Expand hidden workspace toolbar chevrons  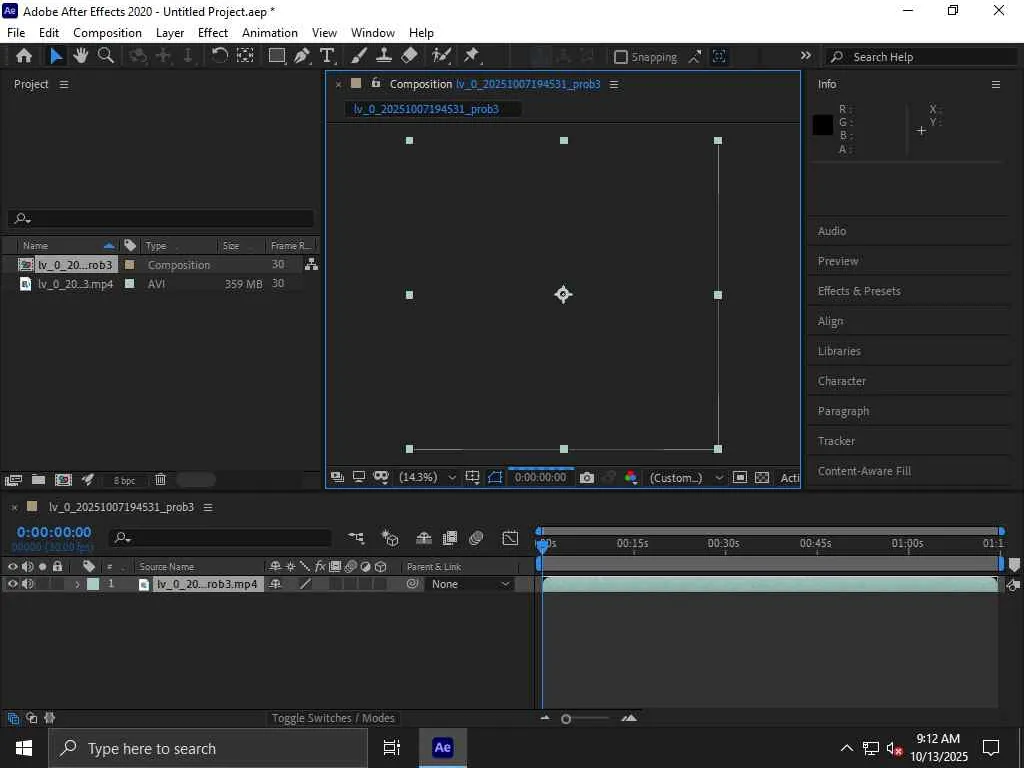(x=806, y=56)
